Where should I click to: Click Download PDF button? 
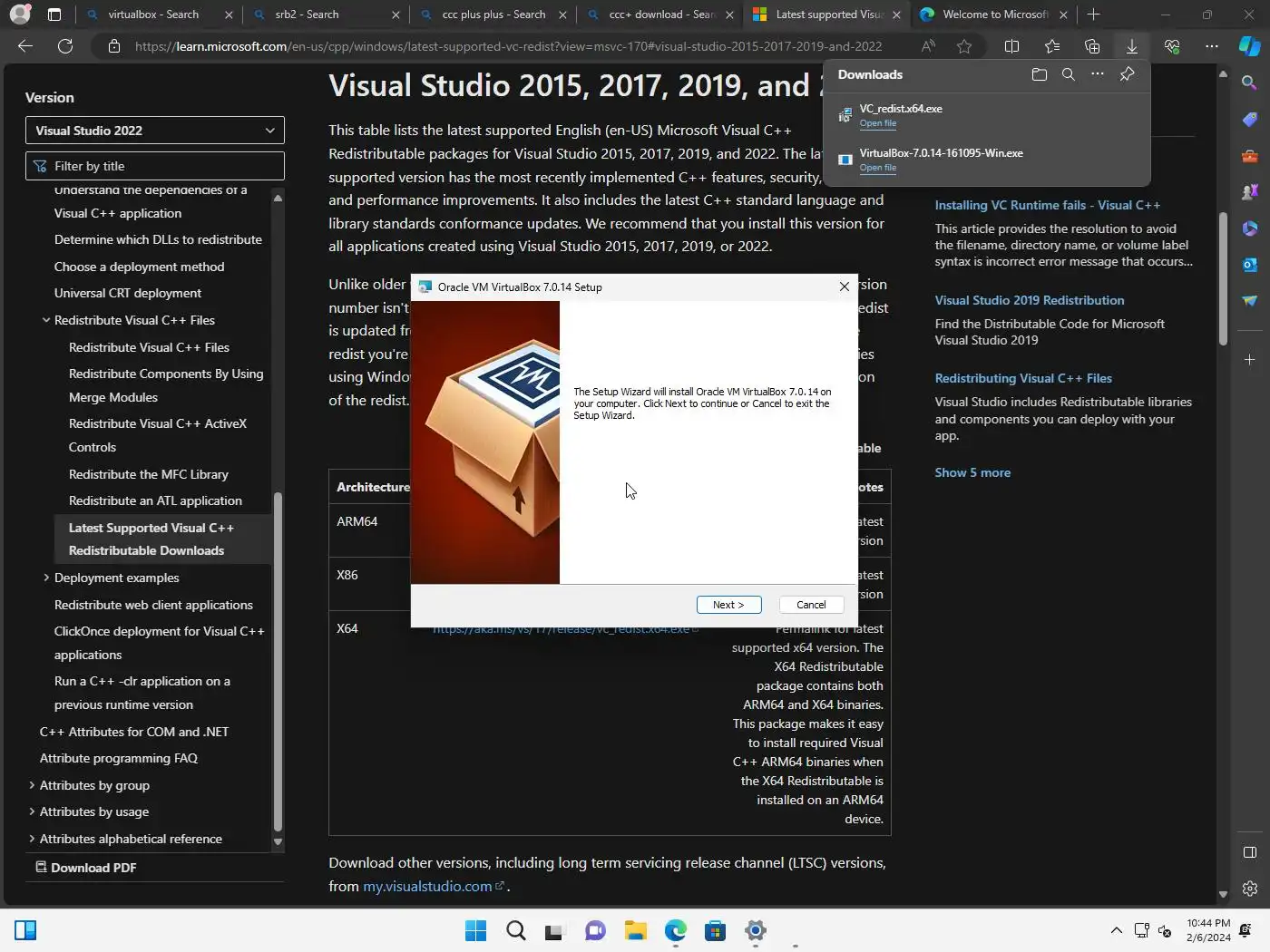[x=86, y=868]
